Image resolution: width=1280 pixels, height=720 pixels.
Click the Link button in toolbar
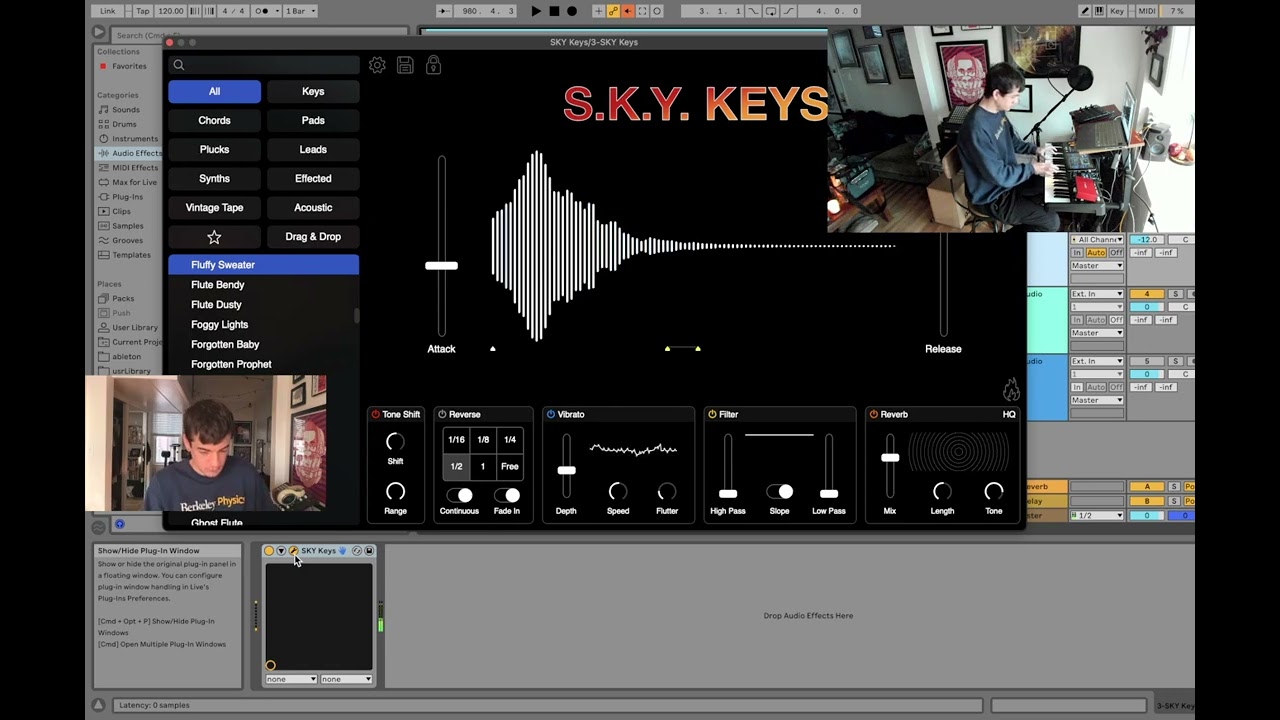coord(108,11)
